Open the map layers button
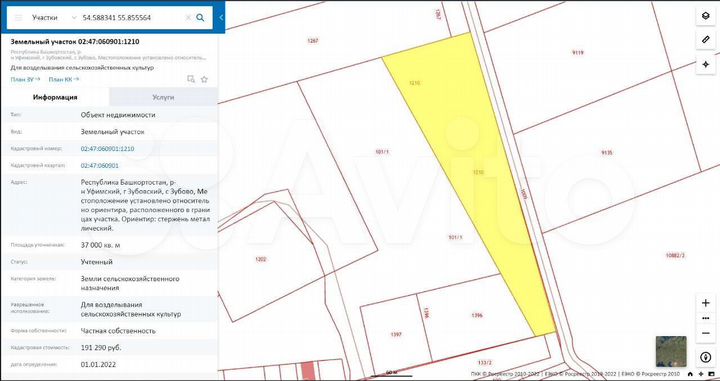 (706, 17)
